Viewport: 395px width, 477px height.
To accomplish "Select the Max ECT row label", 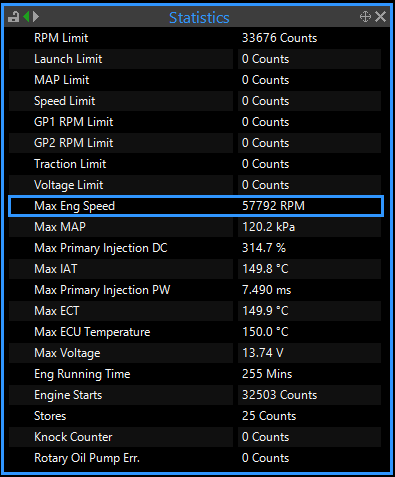I will click(57, 311).
